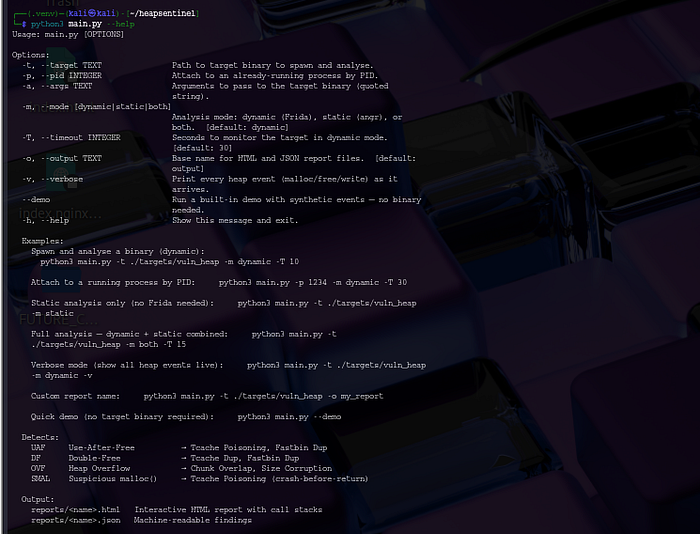
Task: Click the "-m dynamic -v" line
Action: click(62, 375)
